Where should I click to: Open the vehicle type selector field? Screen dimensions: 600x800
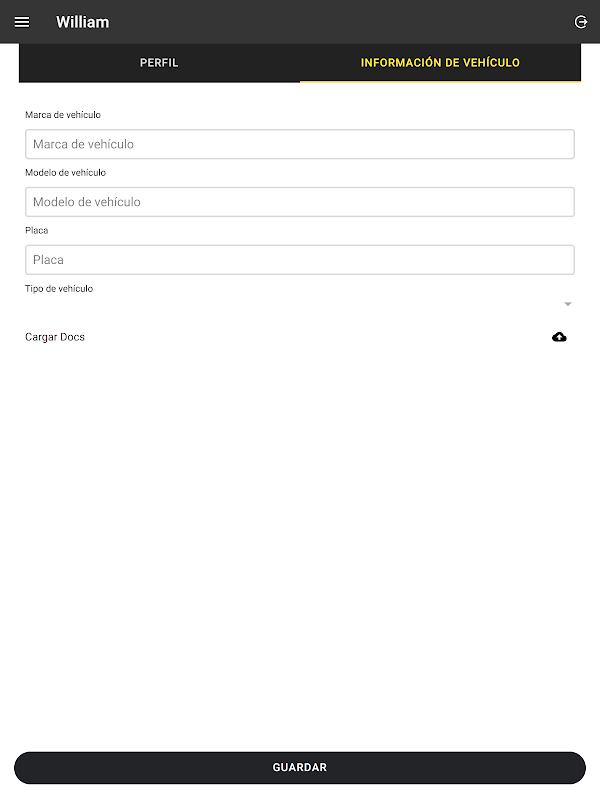coord(300,304)
